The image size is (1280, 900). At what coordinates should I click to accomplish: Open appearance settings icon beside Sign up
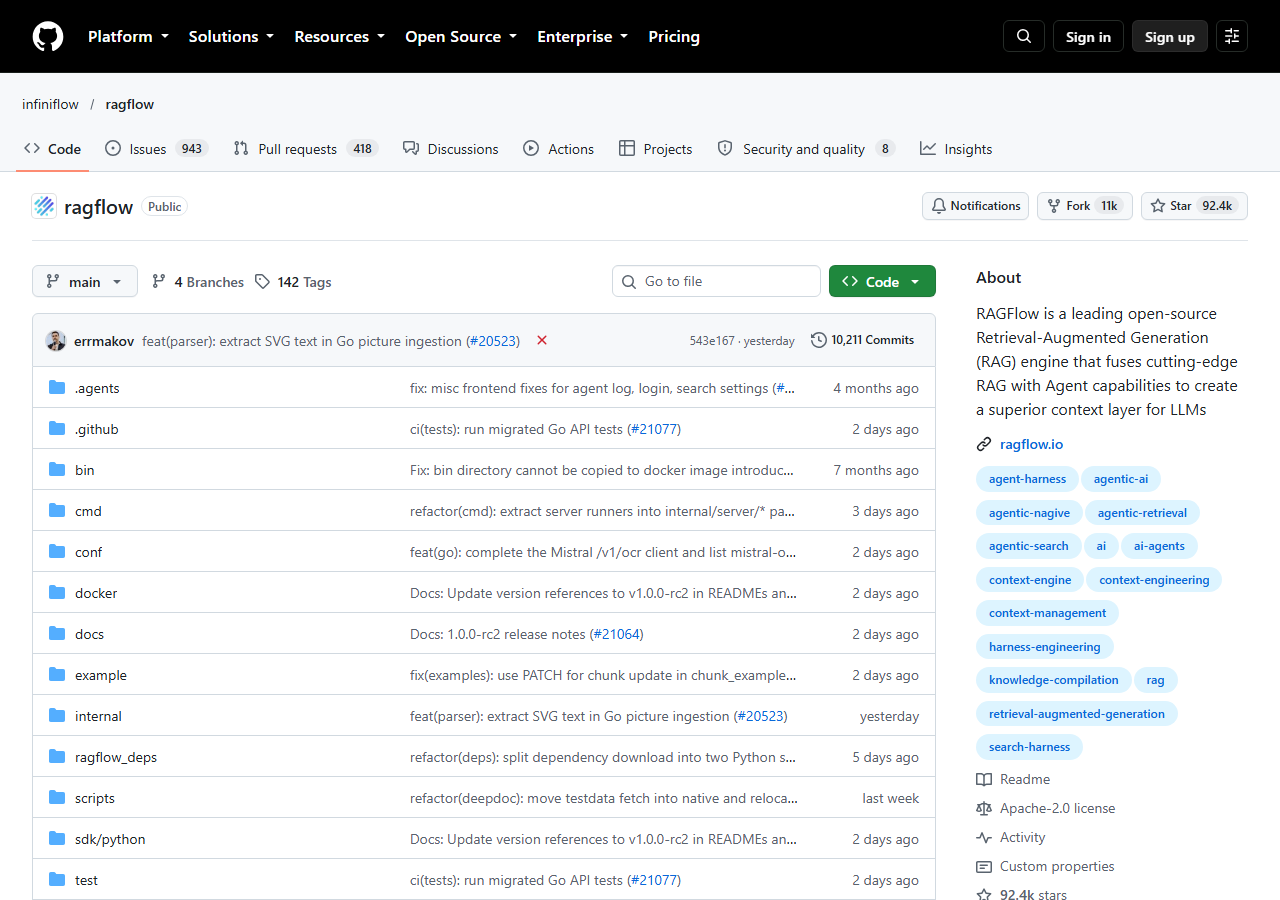click(x=1232, y=37)
